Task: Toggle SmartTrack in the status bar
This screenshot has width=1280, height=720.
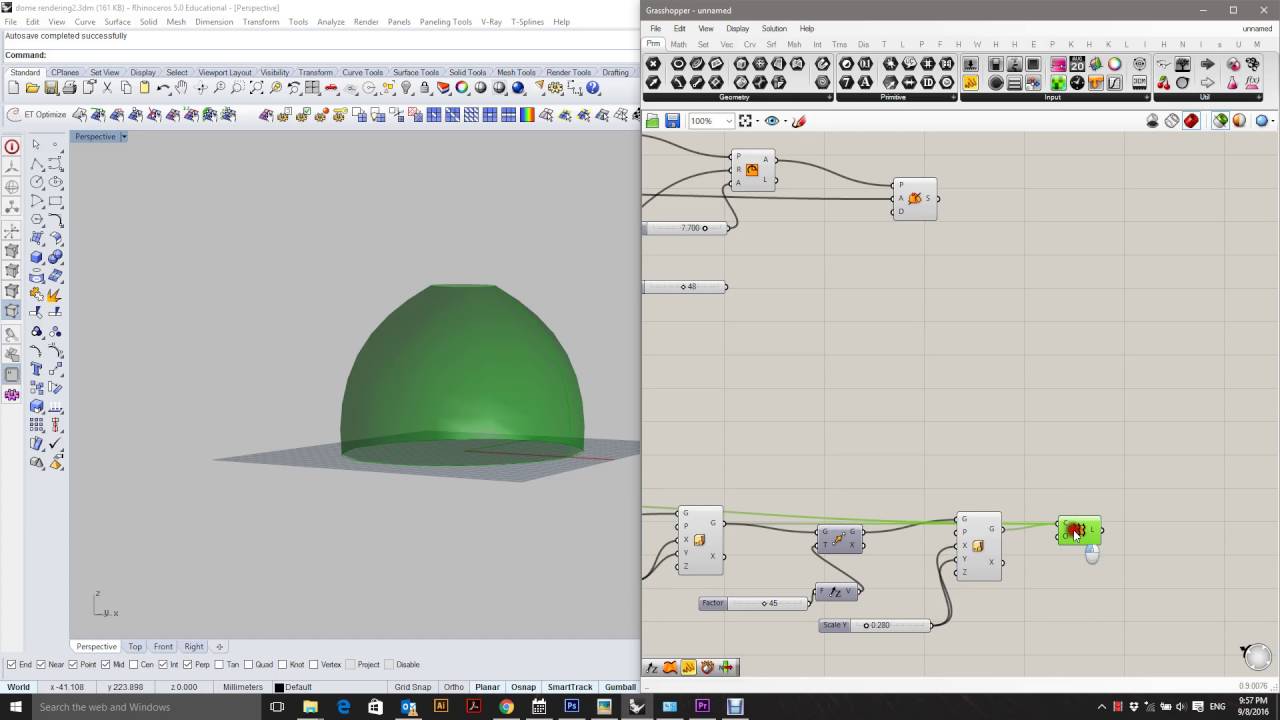Action: (570, 687)
